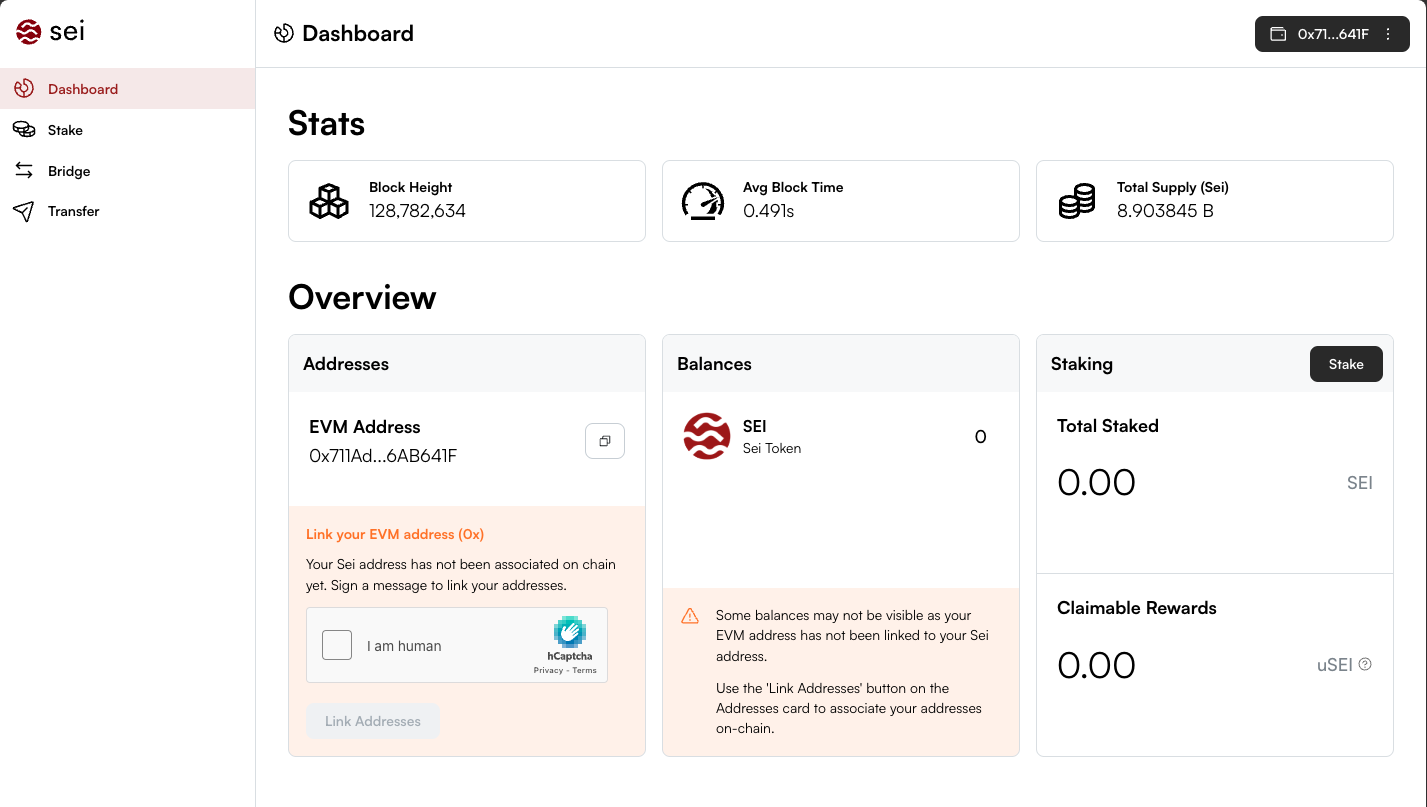Click the EVM Address label
The width and height of the screenshot is (1427, 807).
click(x=365, y=427)
